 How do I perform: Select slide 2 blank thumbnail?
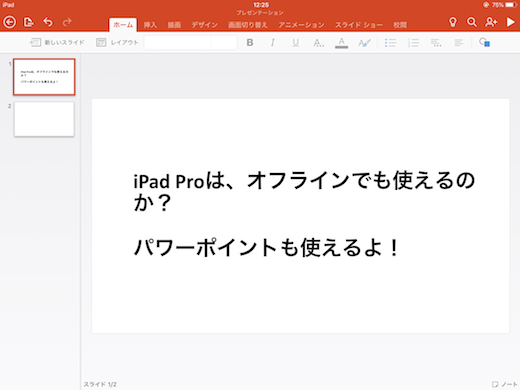(44, 119)
